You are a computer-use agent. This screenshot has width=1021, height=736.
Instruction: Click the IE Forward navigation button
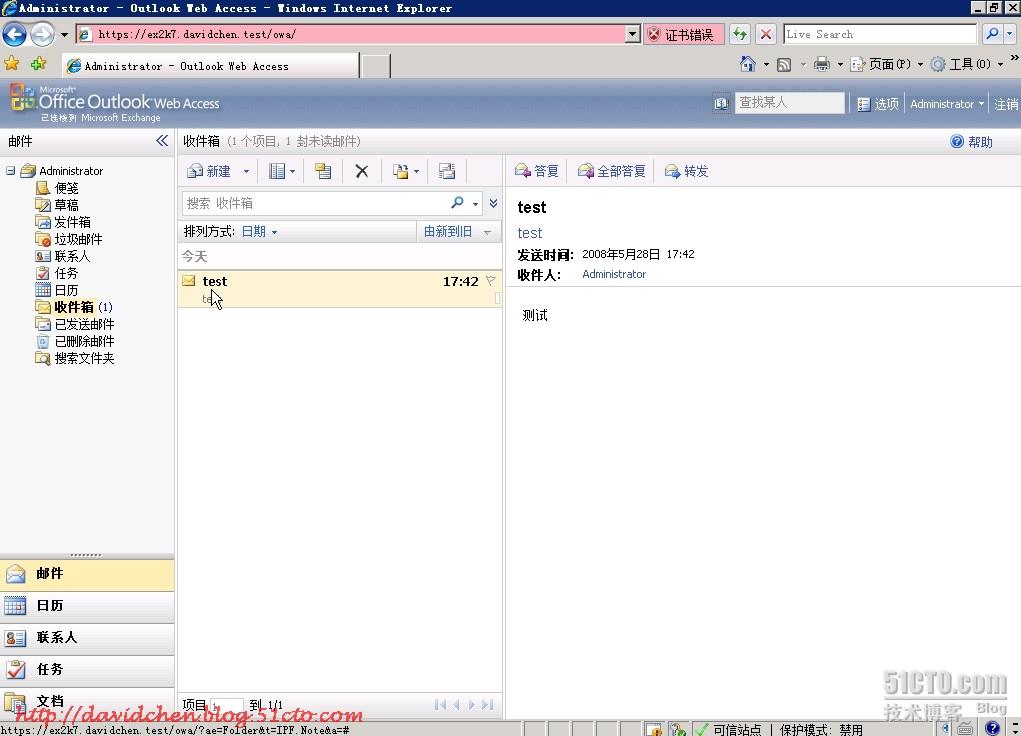tap(42, 35)
